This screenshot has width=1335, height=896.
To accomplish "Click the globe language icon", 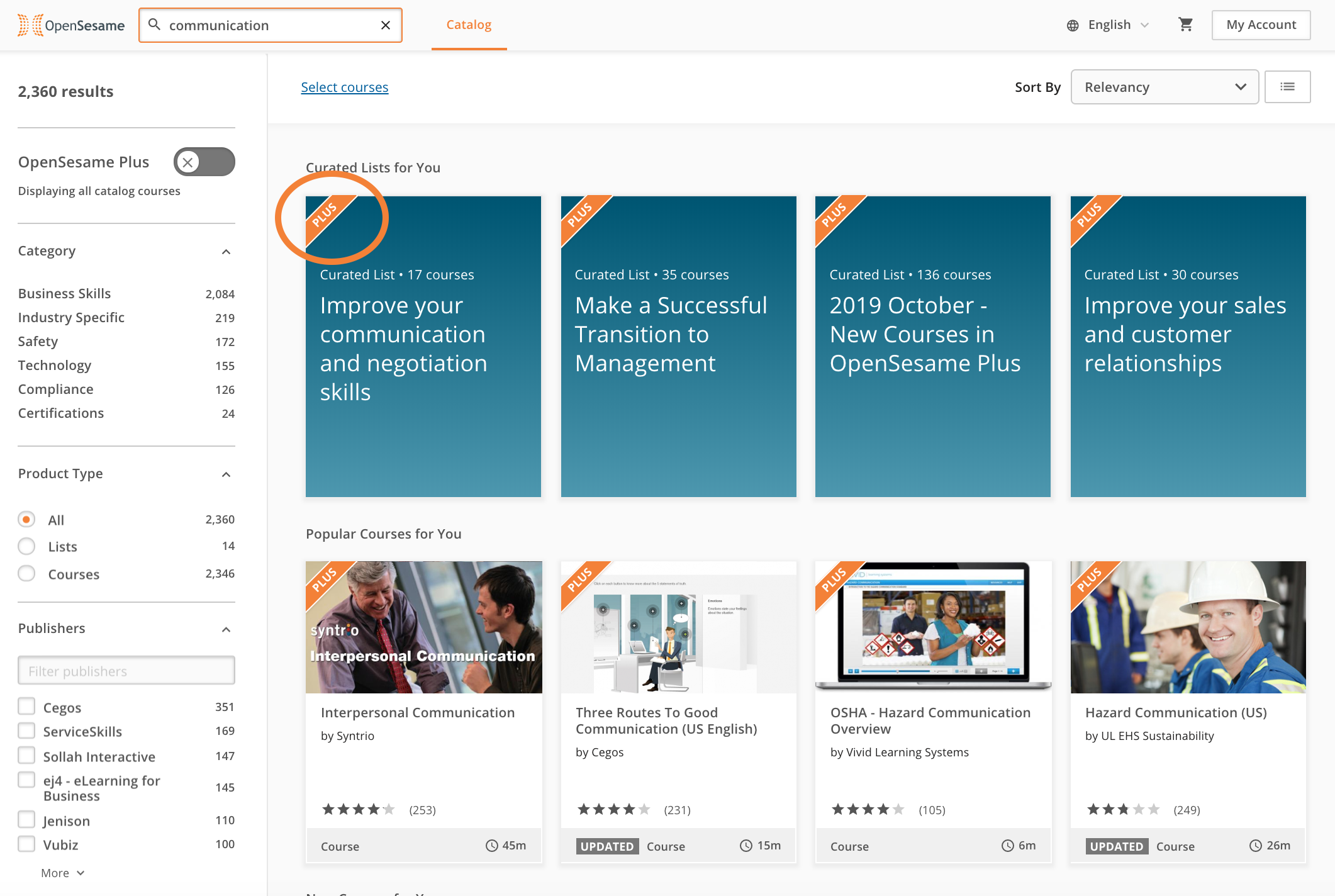I will point(1073,25).
